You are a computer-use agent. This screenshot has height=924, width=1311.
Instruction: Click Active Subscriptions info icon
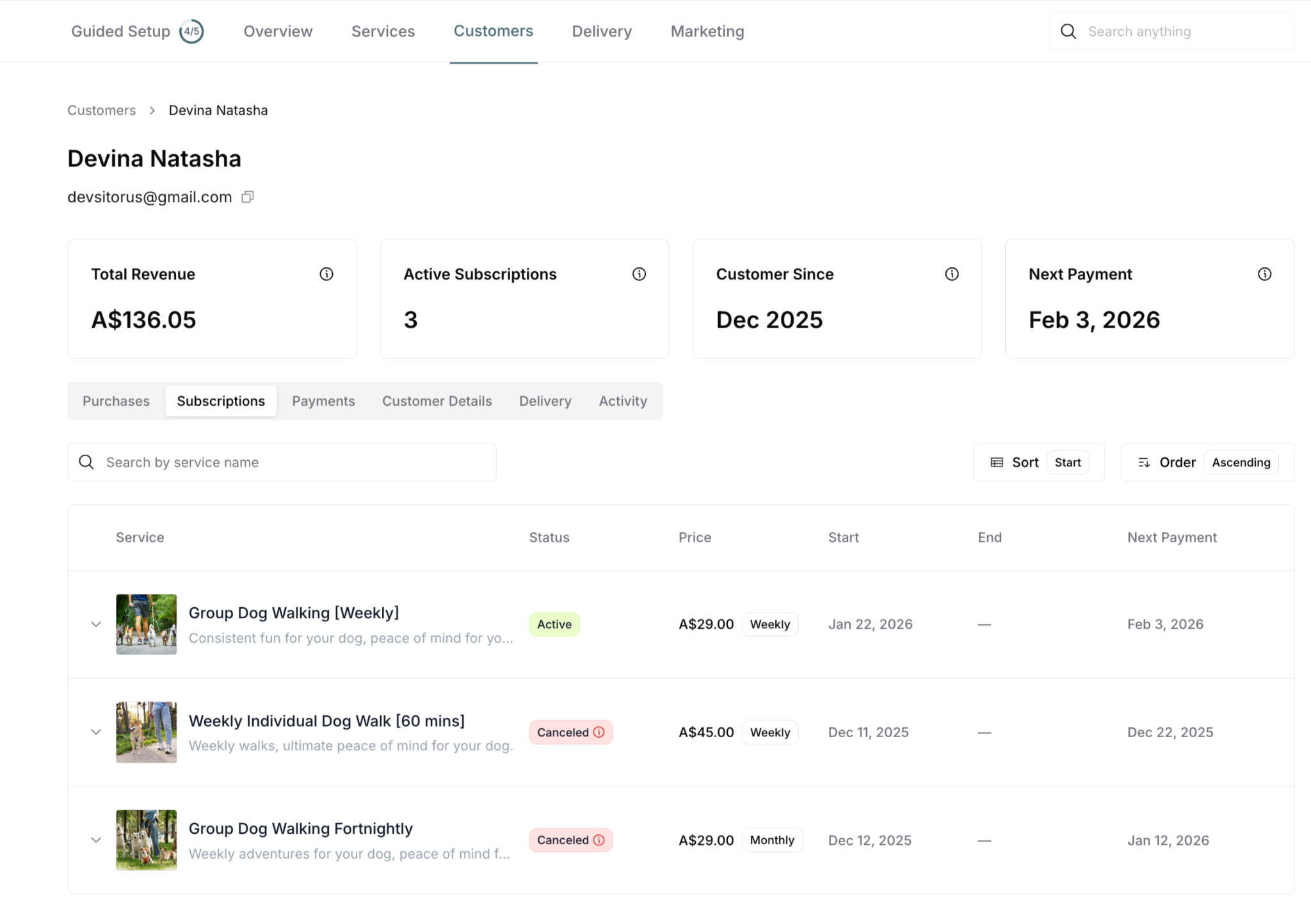click(639, 275)
